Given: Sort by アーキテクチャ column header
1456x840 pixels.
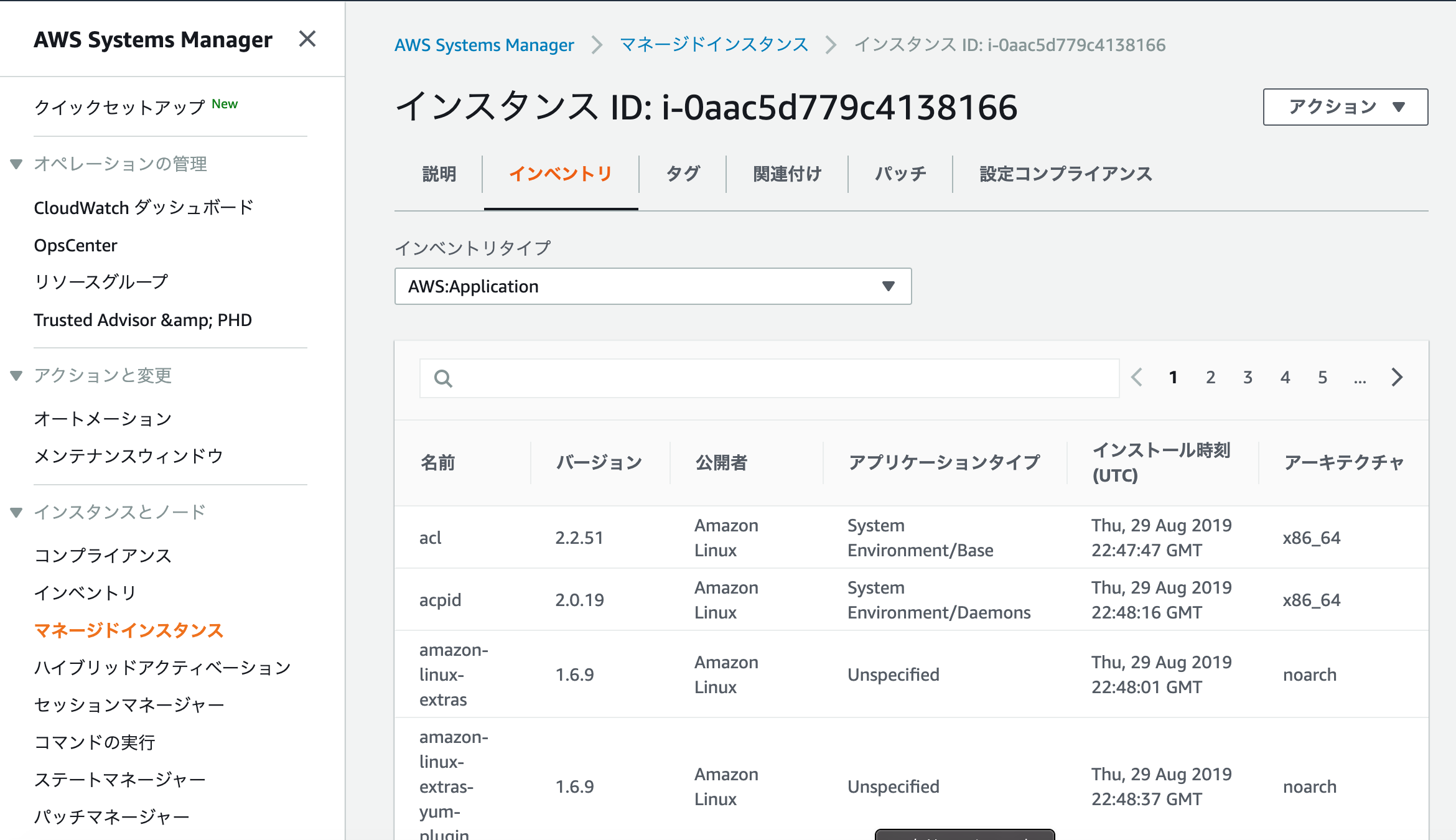Looking at the screenshot, I should 1344,463.
